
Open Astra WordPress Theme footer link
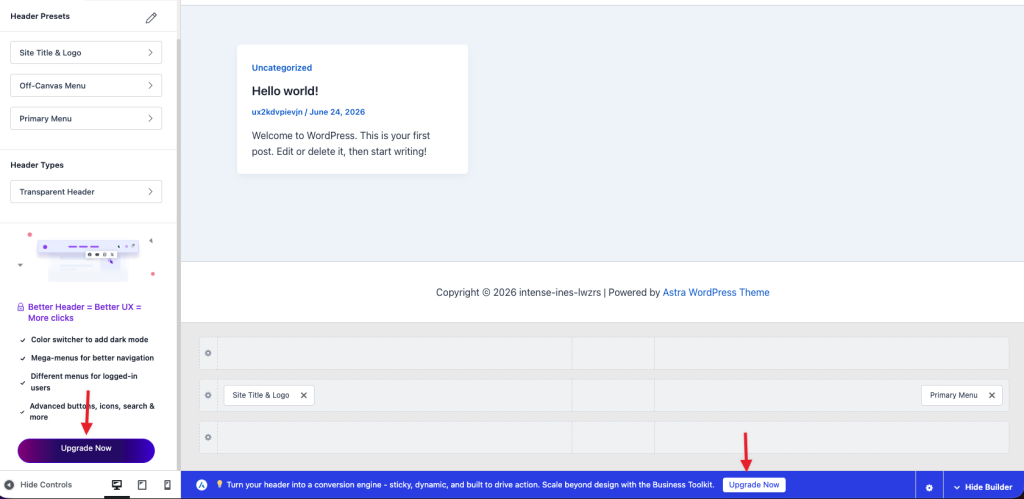716,293
